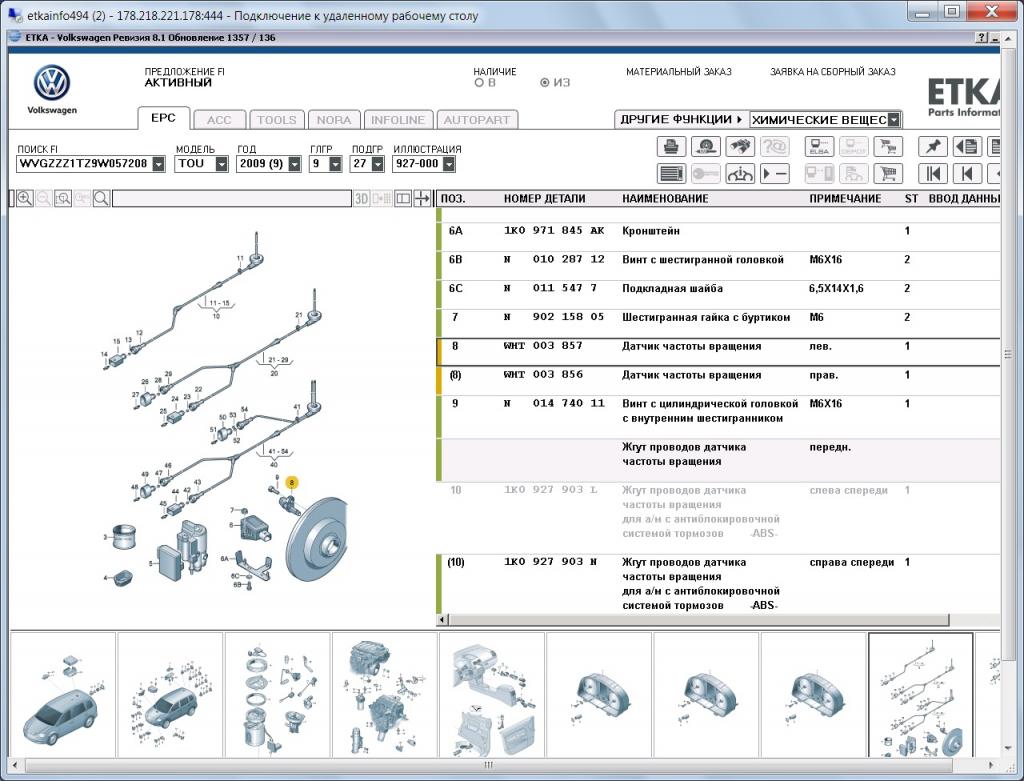Click the Volkswagen logo
The width and height of the screenshot is (1024, 781).
[52, 83]
